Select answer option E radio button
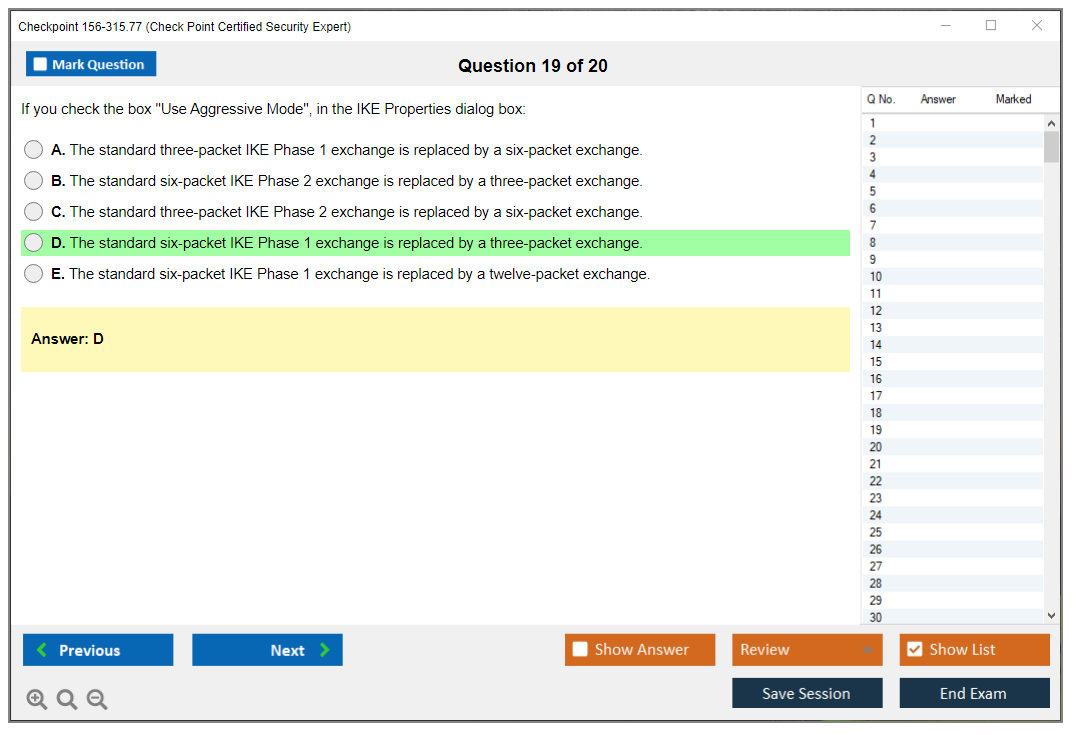Image resolution: width=1075 pixels, height=735 pixels. click(34, 274)
